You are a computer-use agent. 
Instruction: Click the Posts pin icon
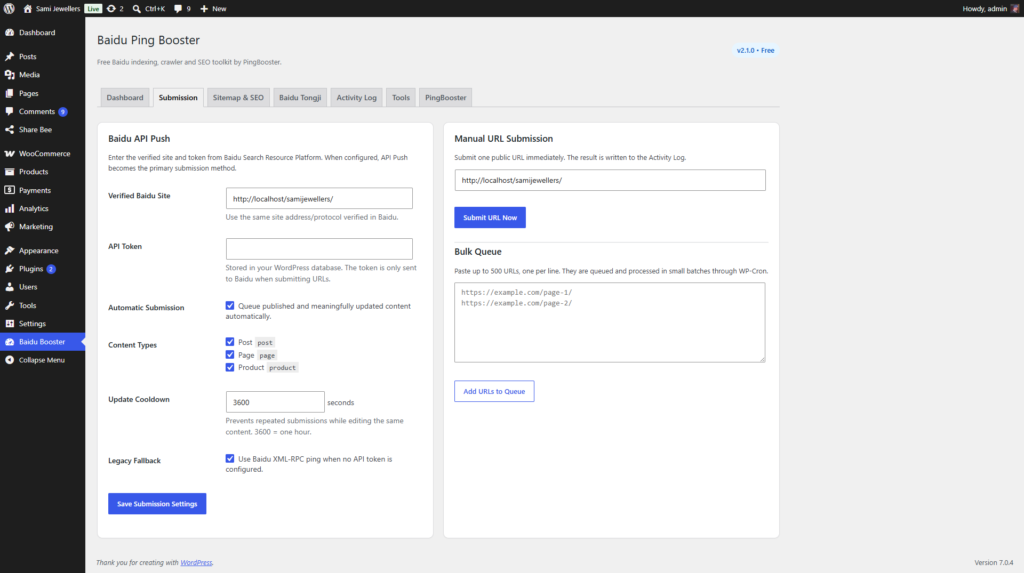point(10,56)
